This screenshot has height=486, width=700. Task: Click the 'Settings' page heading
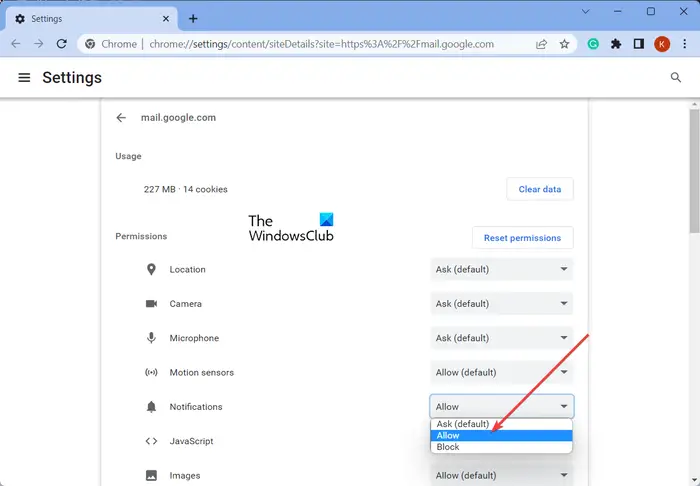coord(72,78)
